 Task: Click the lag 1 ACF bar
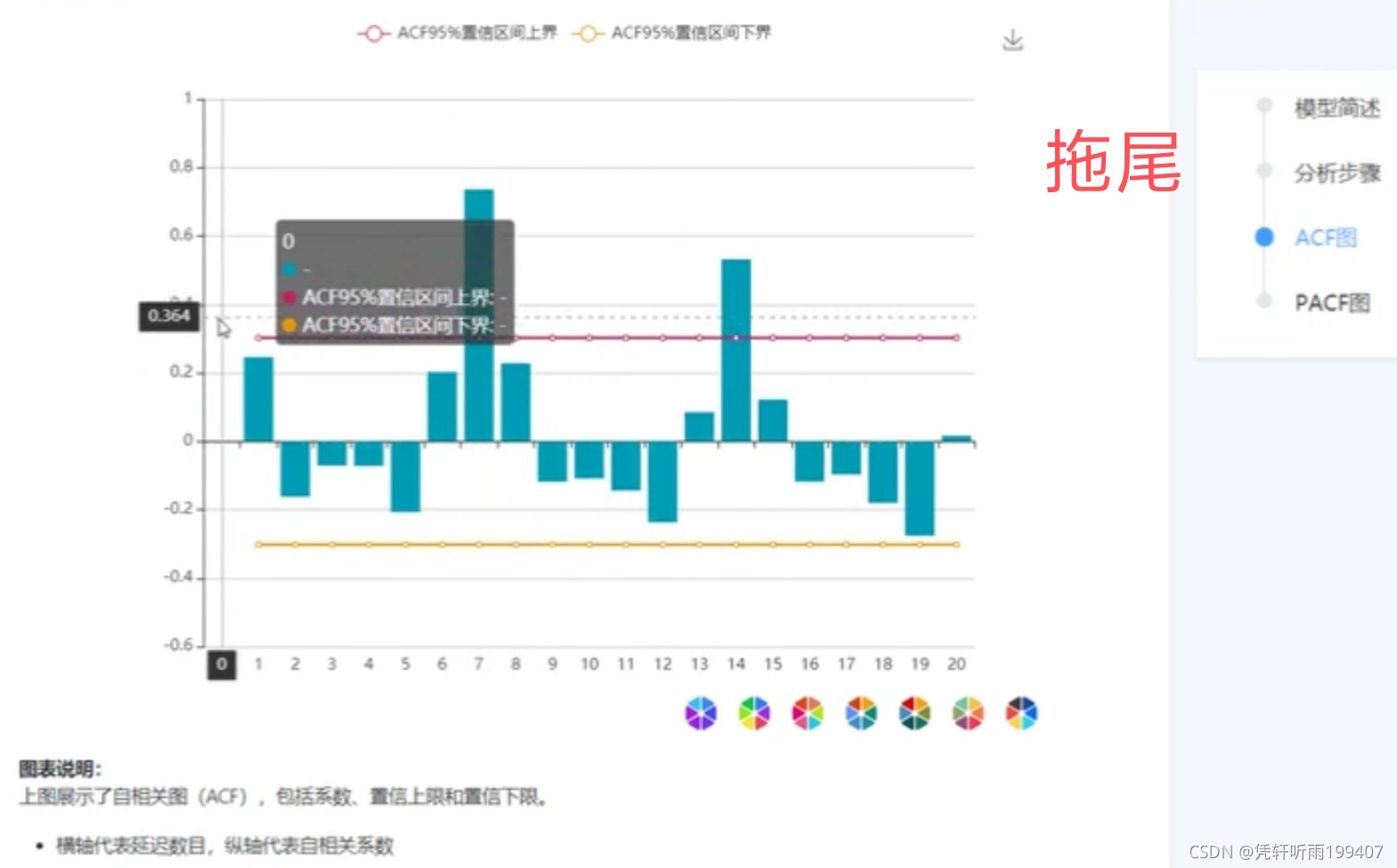[x=258, y=399]
